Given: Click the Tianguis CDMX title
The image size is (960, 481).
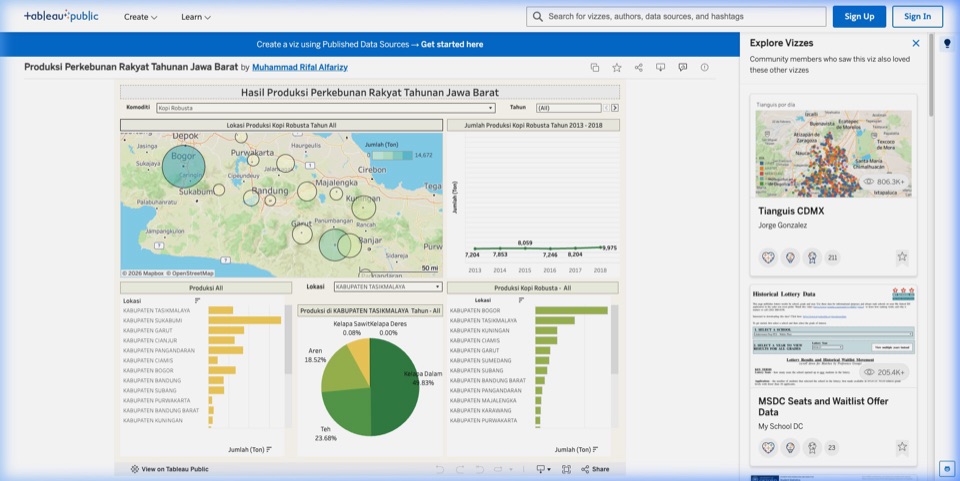Looking at the screenshot, I should point(791,211).
